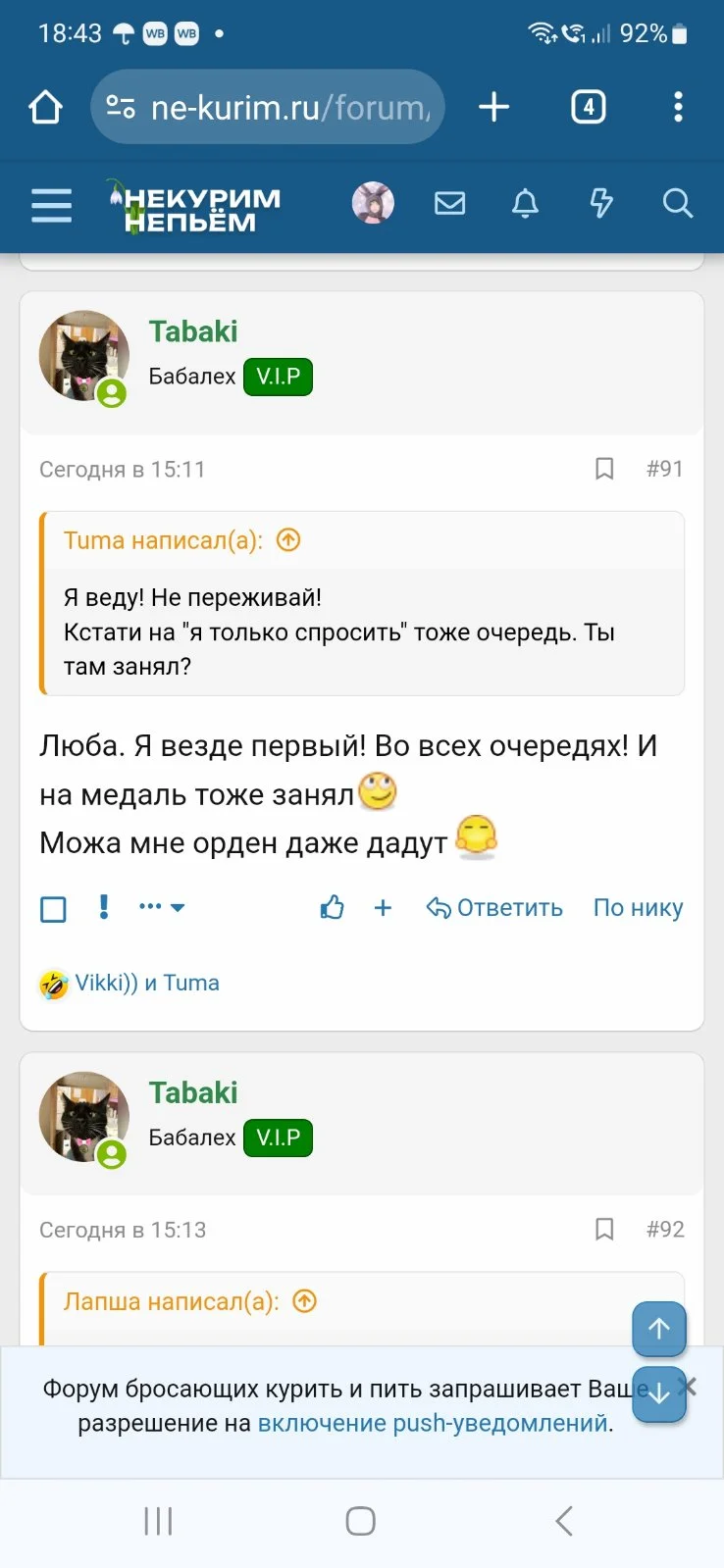Viewport: 724px width, 1568px height.
Task: Go to browser home page
Action: tap(46, 107)
